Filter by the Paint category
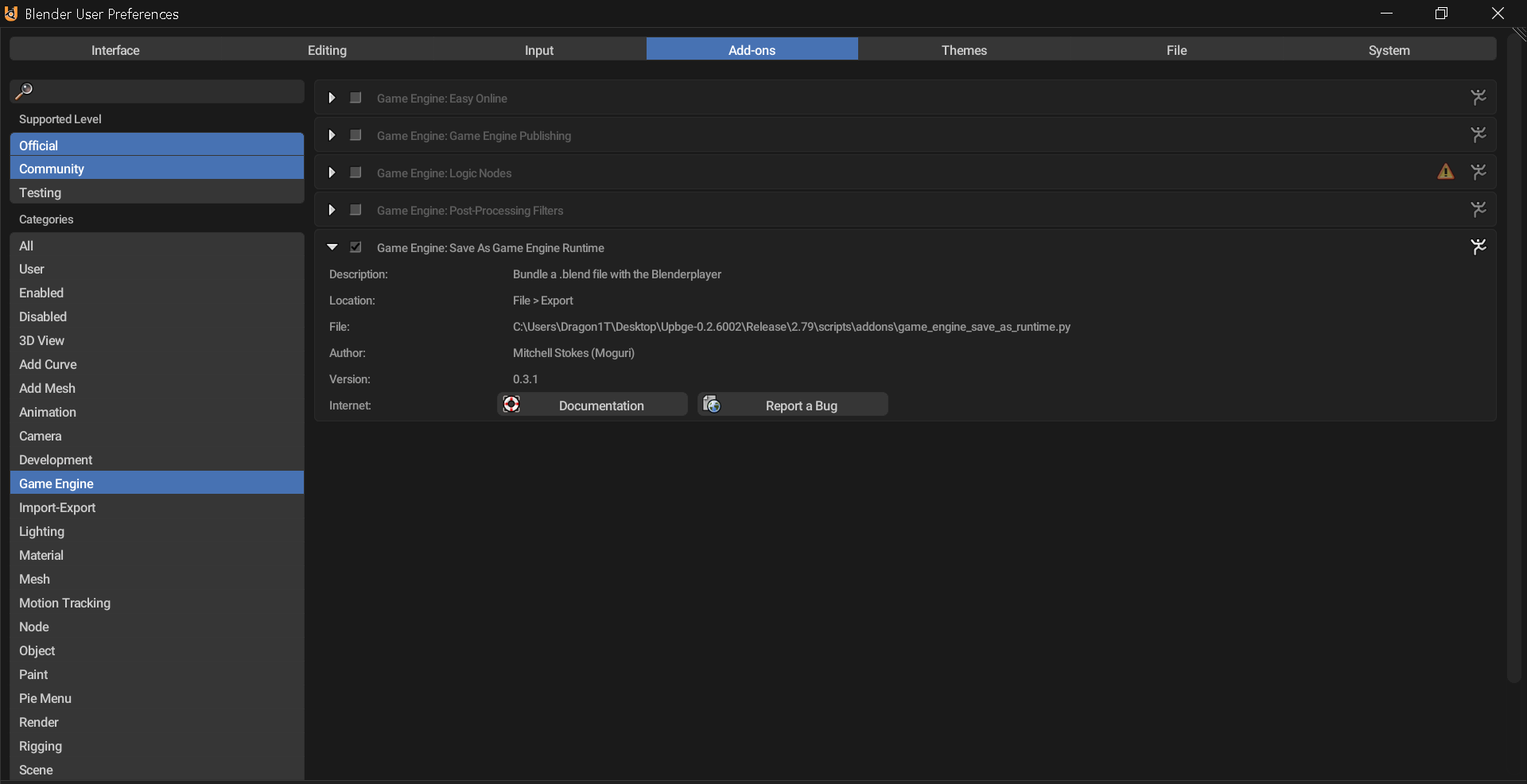This screenshot has height=784, width=1527. [x=157, y=674]
